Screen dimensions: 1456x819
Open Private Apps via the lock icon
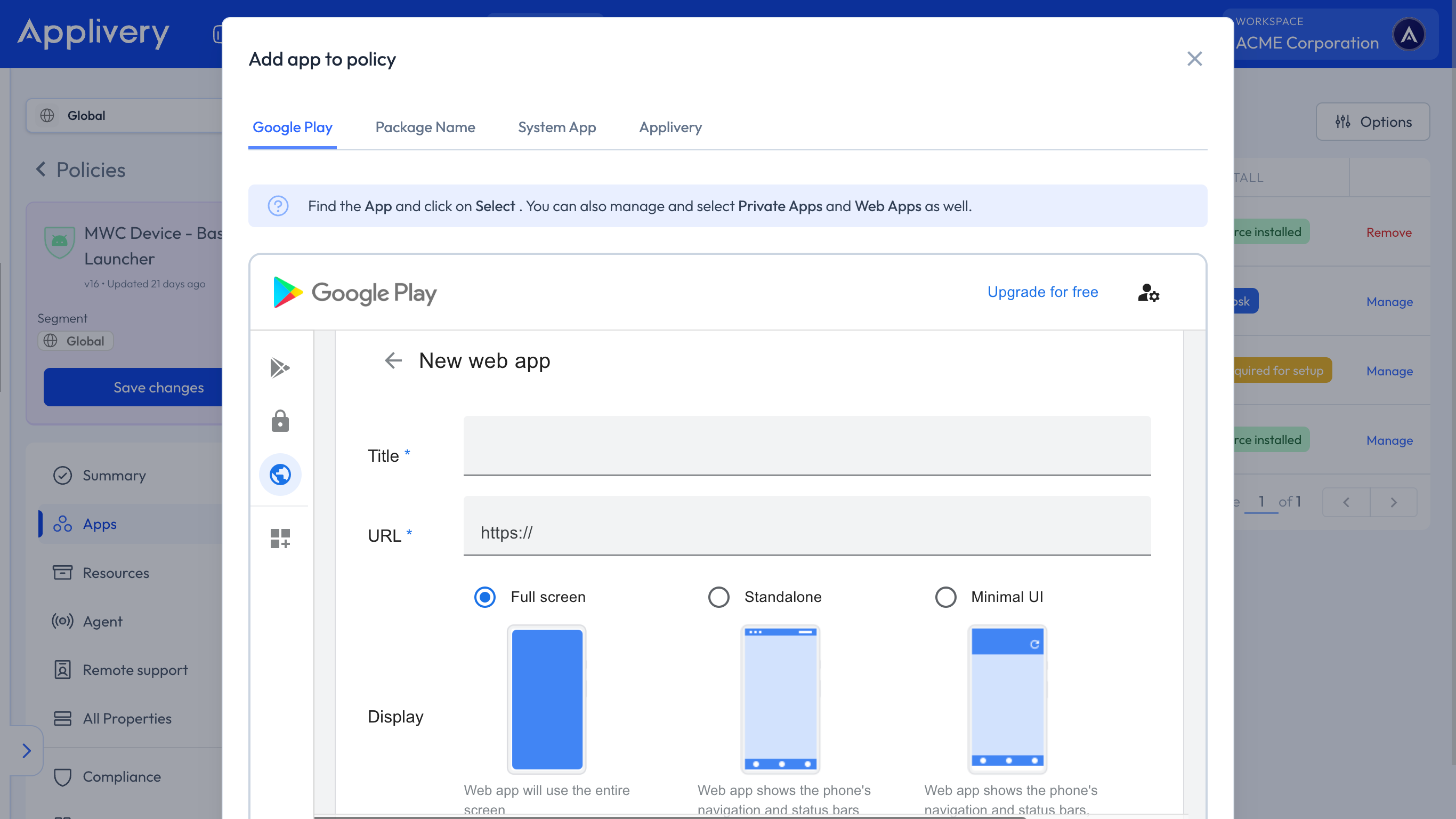click(280, 420)
